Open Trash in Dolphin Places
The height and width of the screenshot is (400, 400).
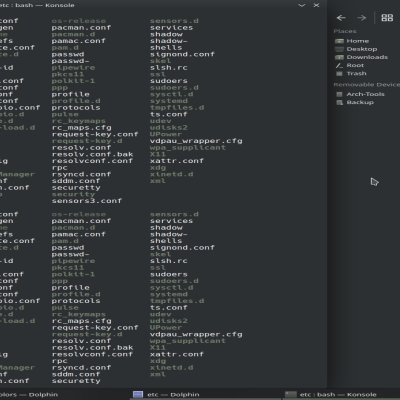point(351,73)
